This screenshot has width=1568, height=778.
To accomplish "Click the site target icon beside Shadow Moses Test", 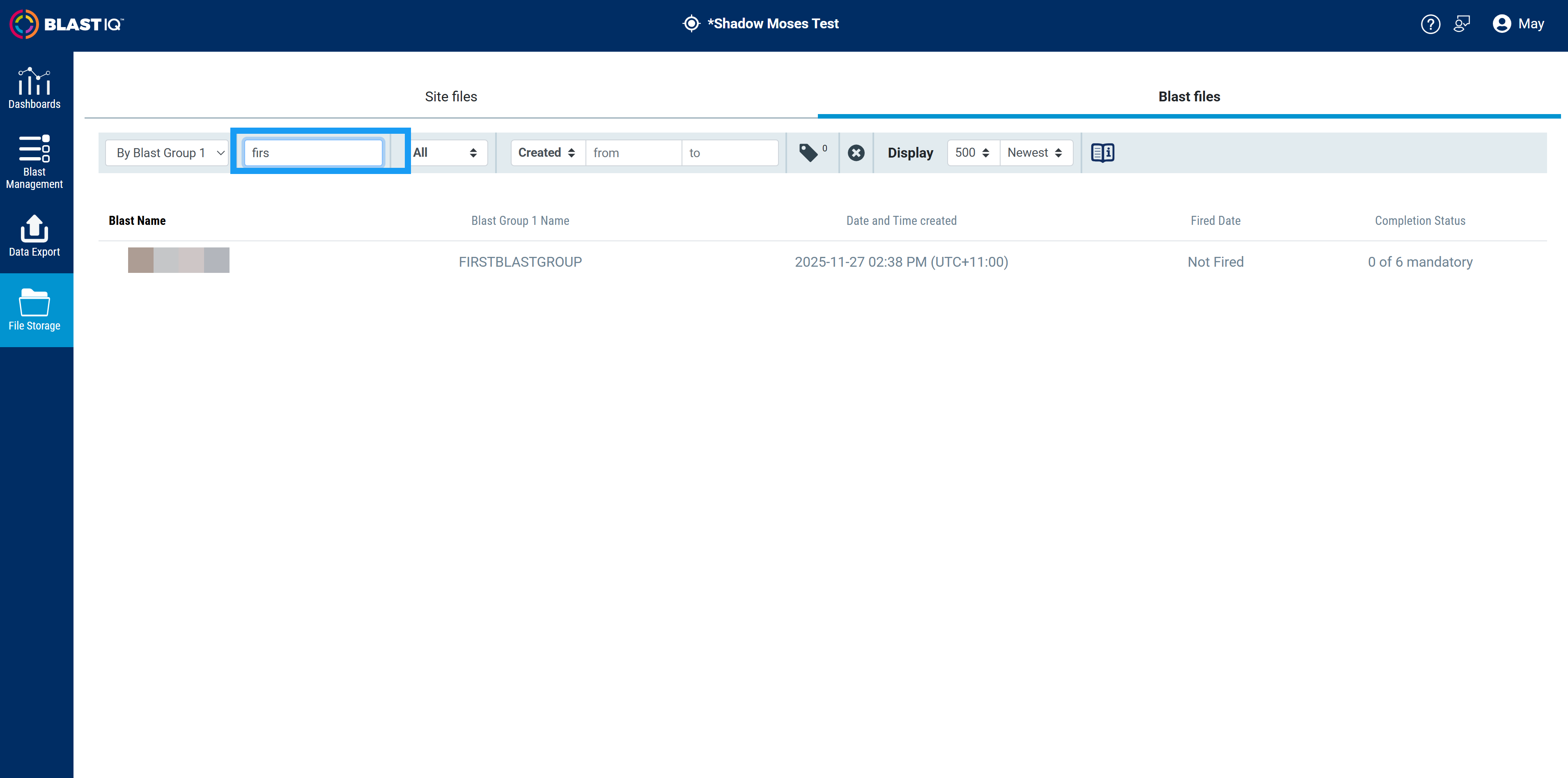I will (x=691, y=24).
